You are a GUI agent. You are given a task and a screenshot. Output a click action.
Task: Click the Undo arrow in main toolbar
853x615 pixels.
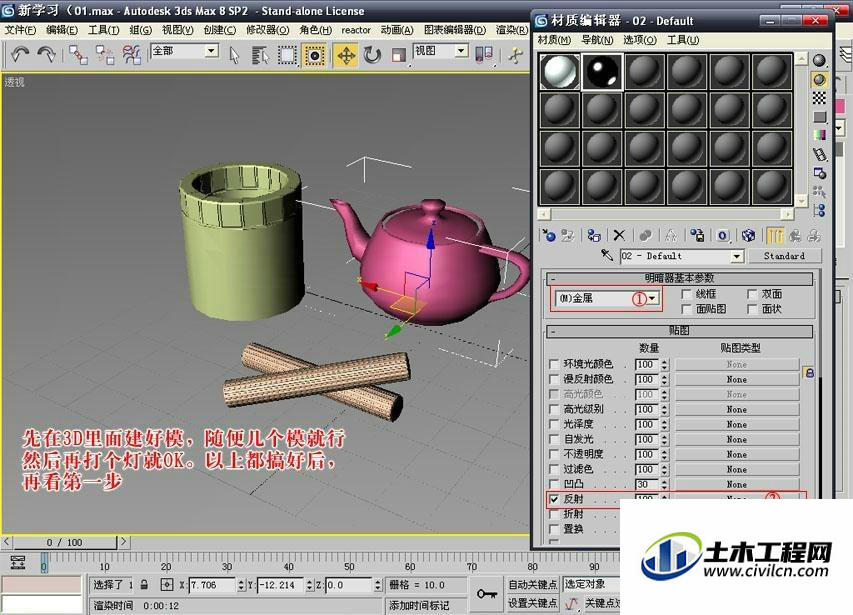20,54
